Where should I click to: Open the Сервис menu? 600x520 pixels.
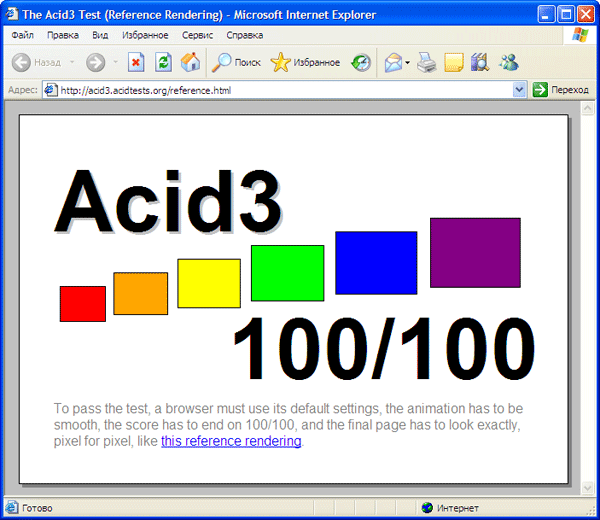197,35
